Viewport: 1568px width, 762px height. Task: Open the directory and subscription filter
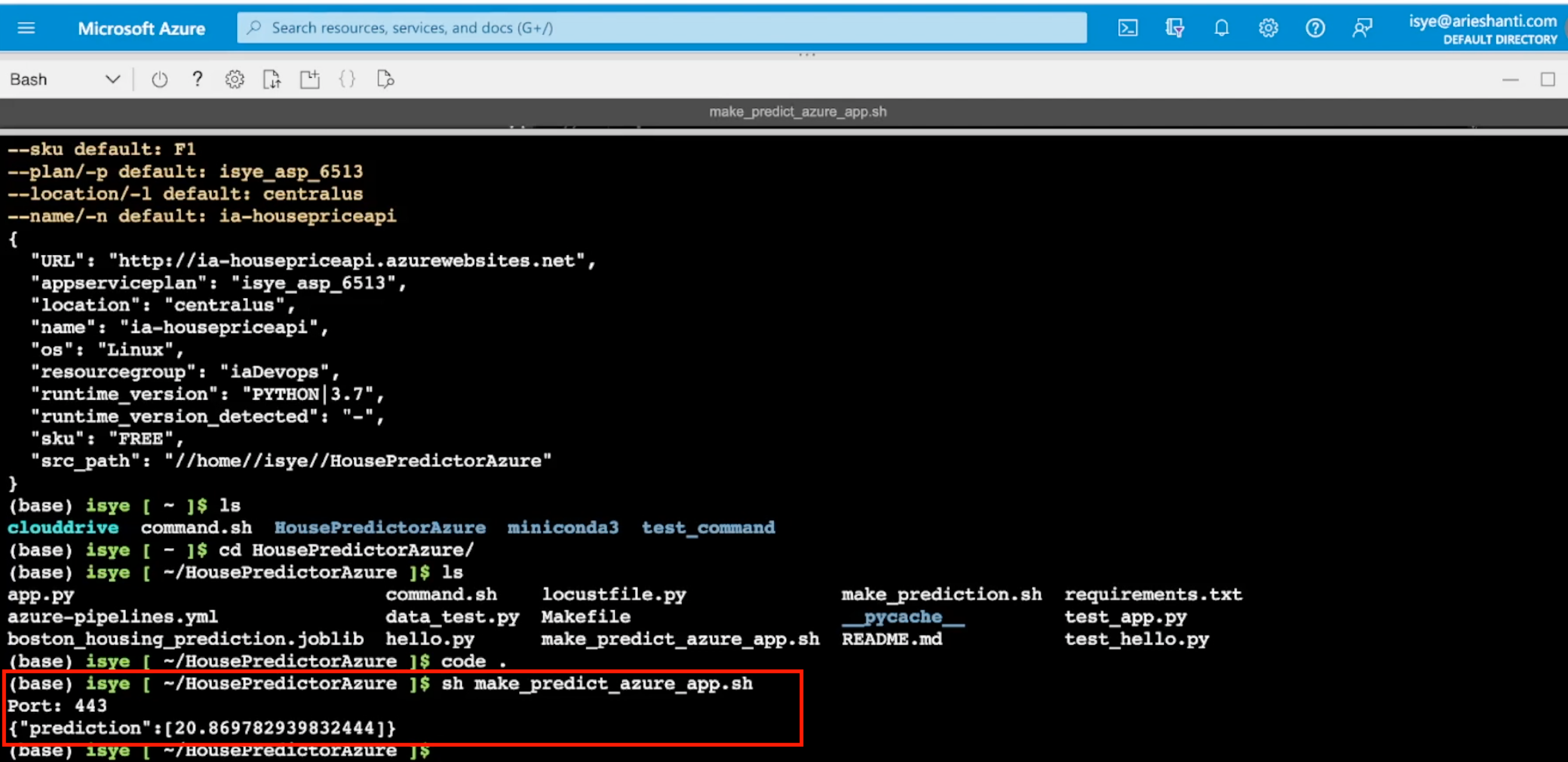click(x=1175, y=27)
